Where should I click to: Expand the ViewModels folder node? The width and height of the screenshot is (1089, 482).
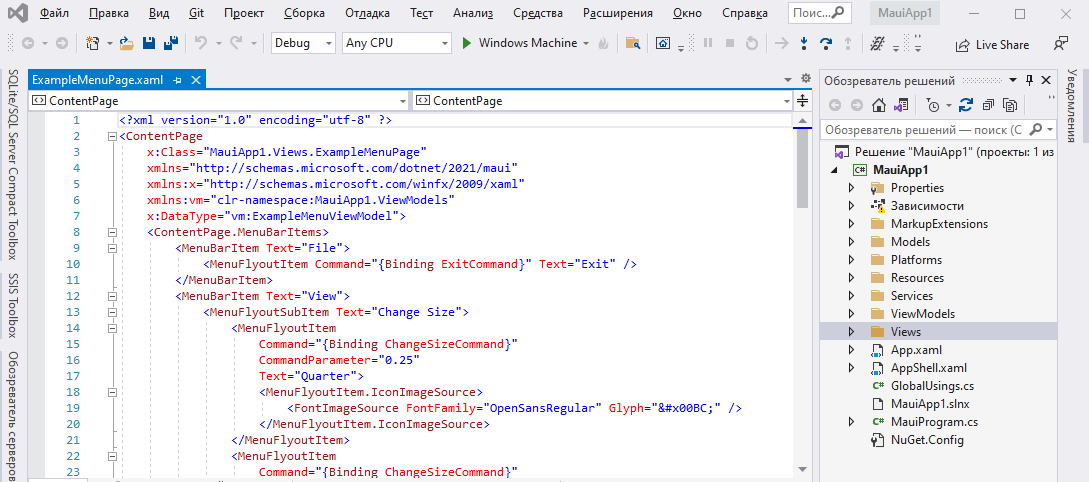pos(851,314)
